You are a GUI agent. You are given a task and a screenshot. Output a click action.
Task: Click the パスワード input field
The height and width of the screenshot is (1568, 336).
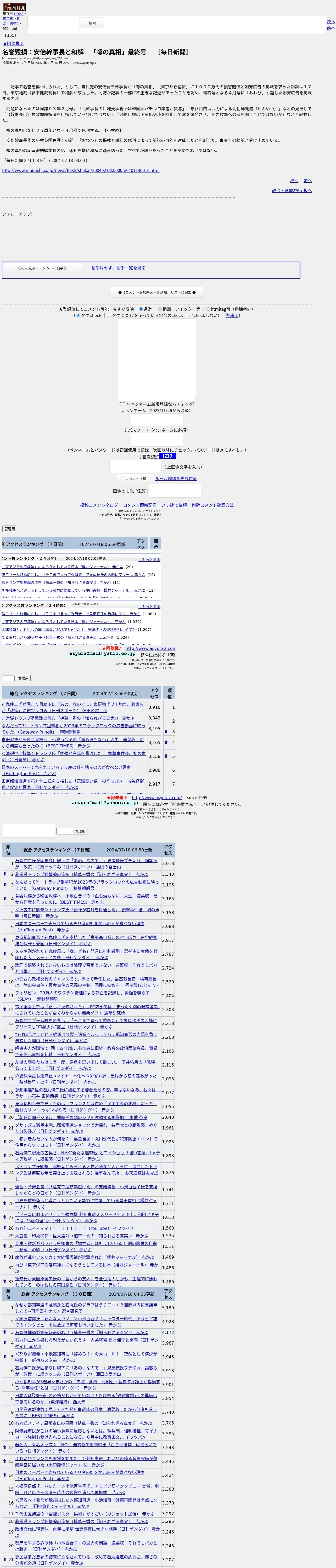(x=157, y=440)
